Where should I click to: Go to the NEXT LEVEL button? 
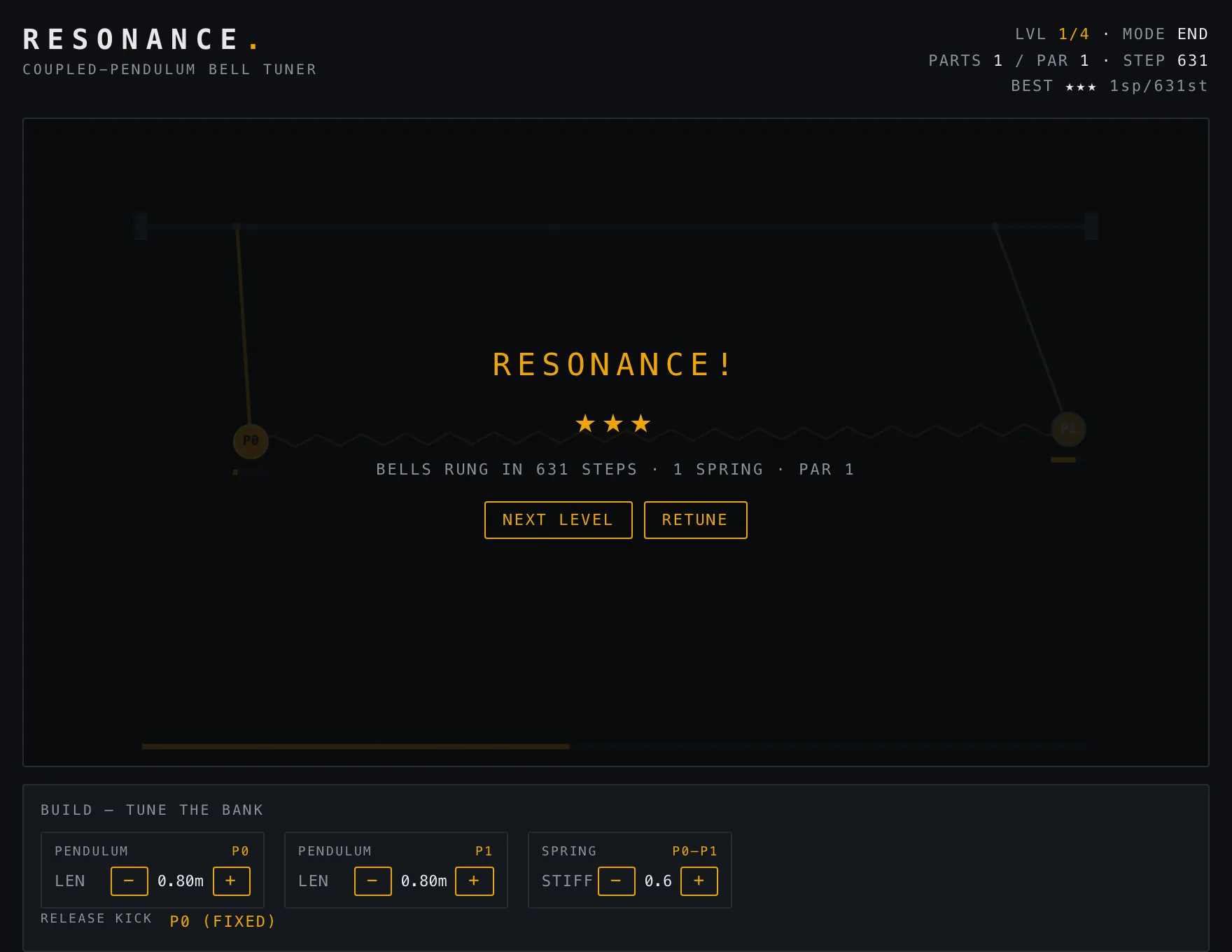[x=558, y=520]
